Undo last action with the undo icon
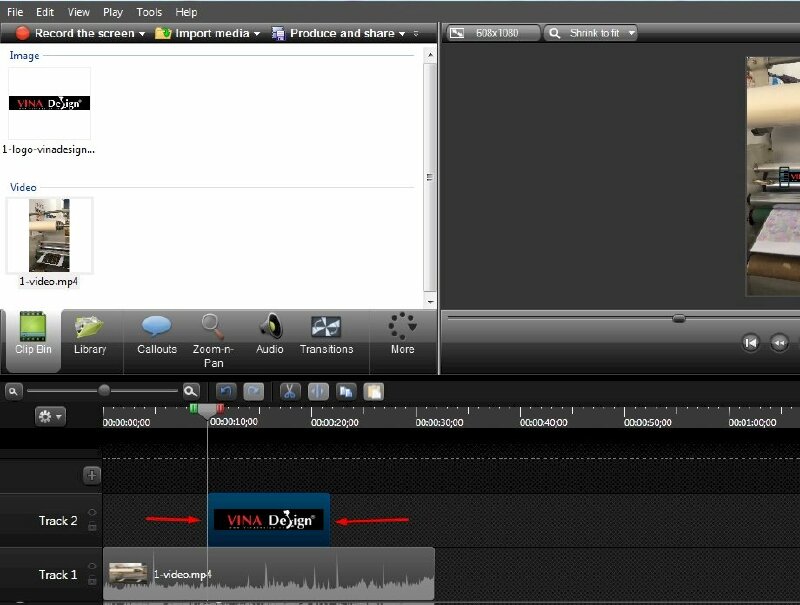Viewport: 800px width, 605px height. pyautogui.click(x=226, y=391)
